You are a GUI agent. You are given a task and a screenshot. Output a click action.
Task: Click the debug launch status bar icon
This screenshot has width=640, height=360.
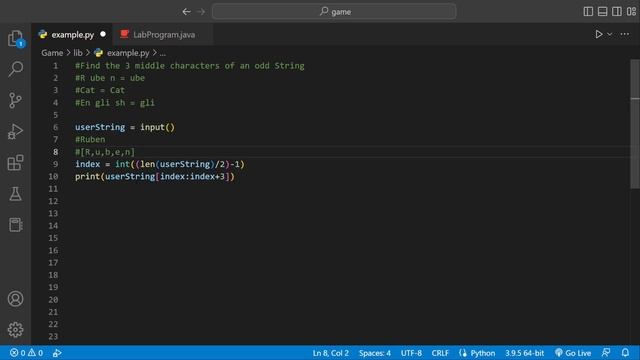point(57,353)
